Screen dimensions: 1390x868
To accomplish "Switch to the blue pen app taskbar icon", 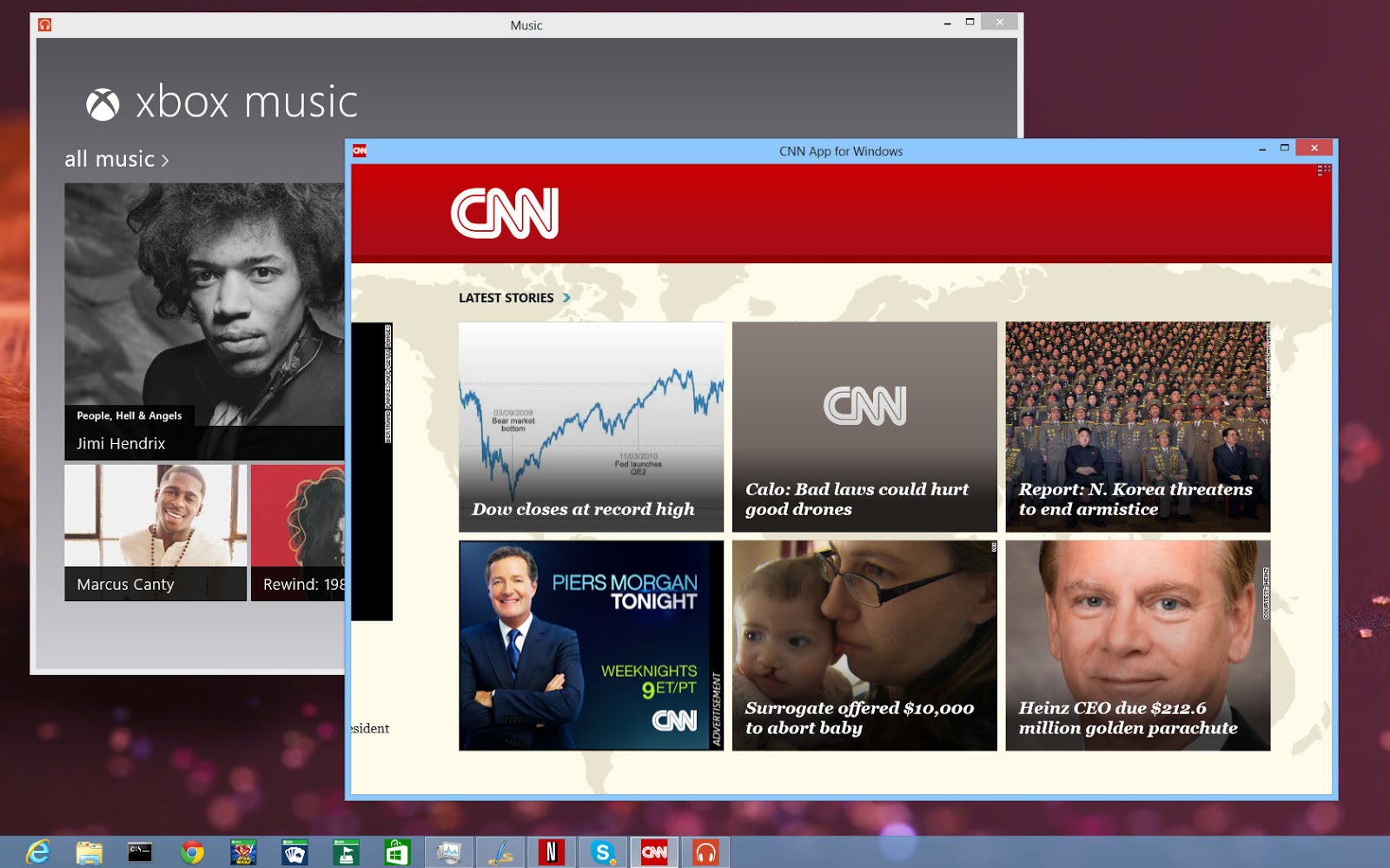I will pyautogui.click(x=500, y=852).
